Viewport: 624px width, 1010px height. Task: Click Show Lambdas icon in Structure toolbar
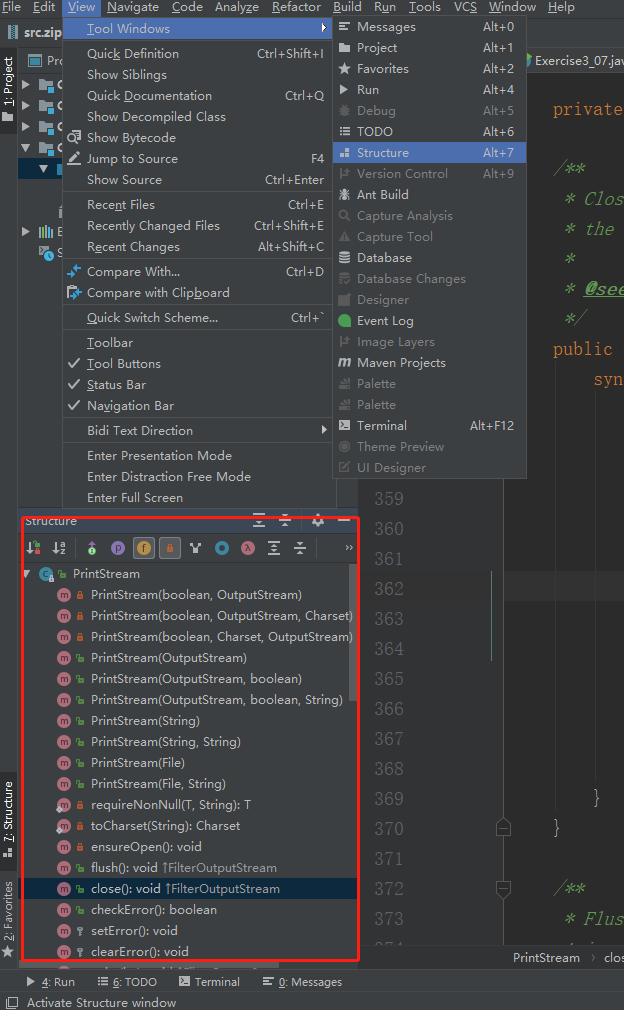pos(248,548)
